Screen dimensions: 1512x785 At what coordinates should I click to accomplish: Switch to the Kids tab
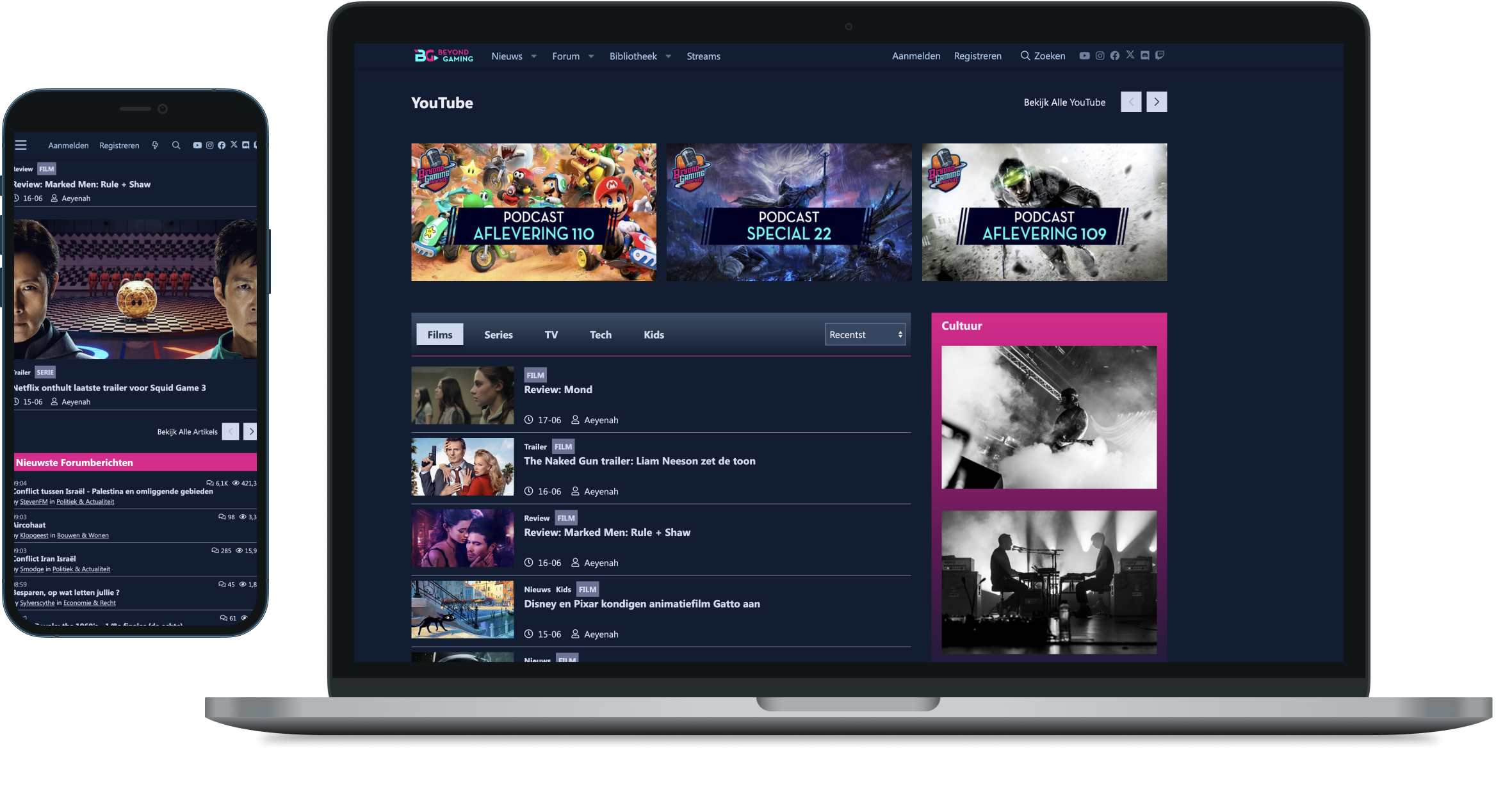click(654, 334)
